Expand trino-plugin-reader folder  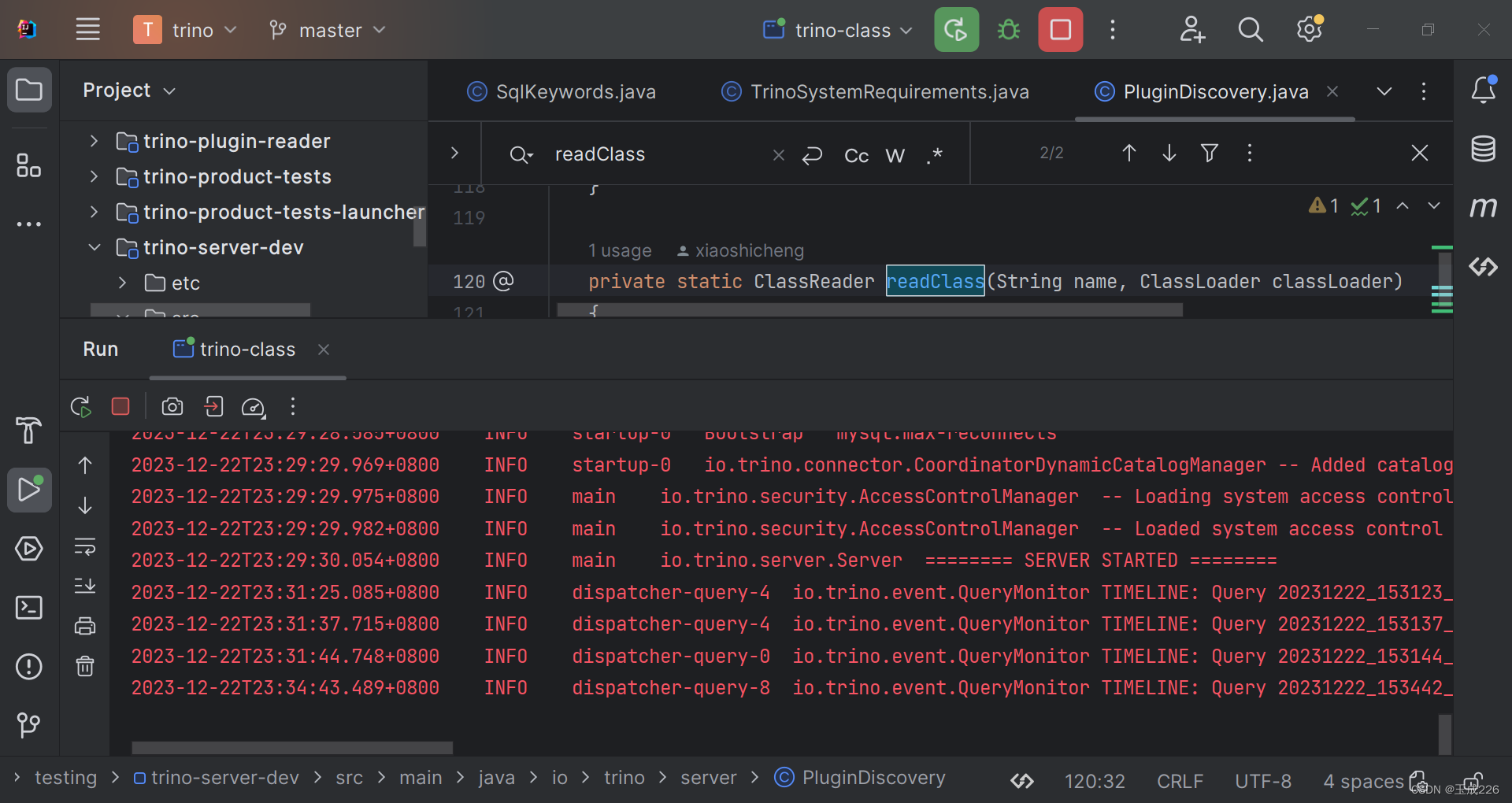point(94,141)
